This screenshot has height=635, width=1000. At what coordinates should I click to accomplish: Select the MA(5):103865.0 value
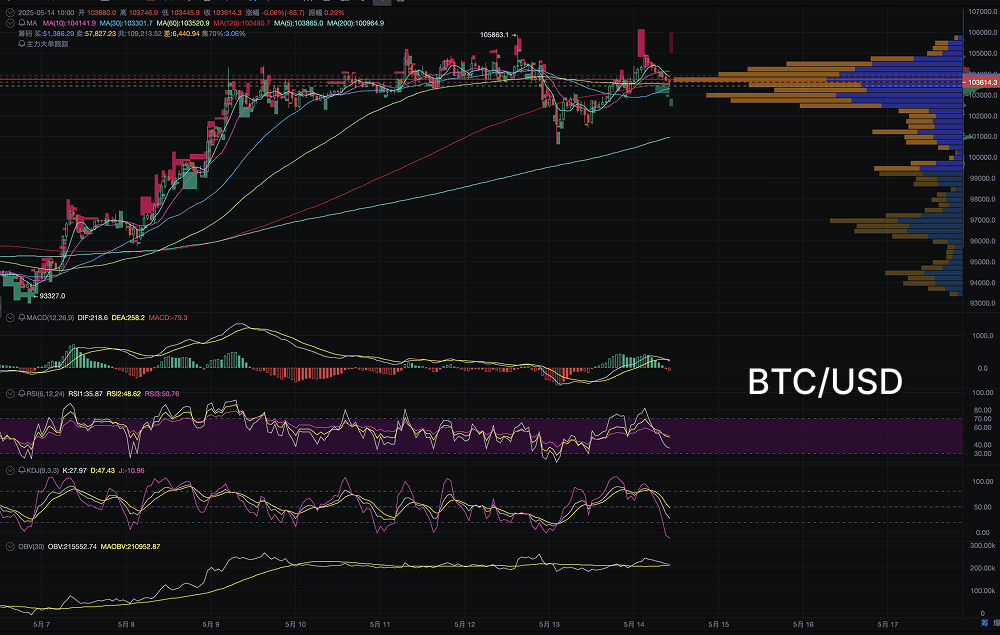tap(298, 23)
